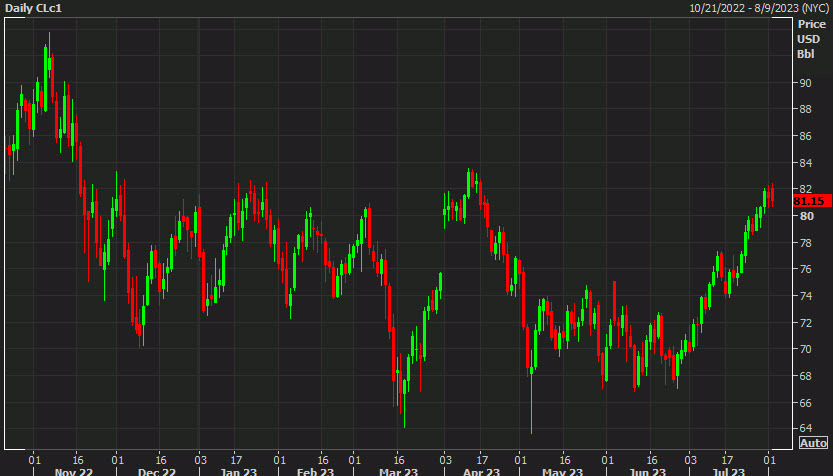Select the red 81.15 last price tag
Viewport: 833px width, 476px height.
pos(811,201)
